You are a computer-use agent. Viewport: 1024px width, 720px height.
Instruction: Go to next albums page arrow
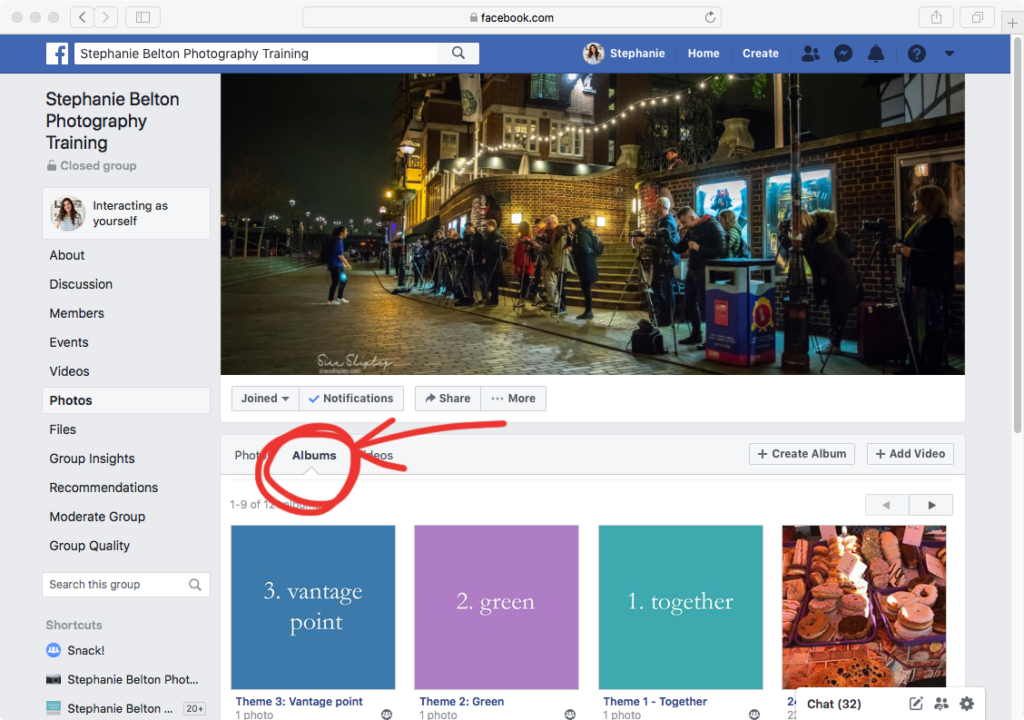click(931, 505)
